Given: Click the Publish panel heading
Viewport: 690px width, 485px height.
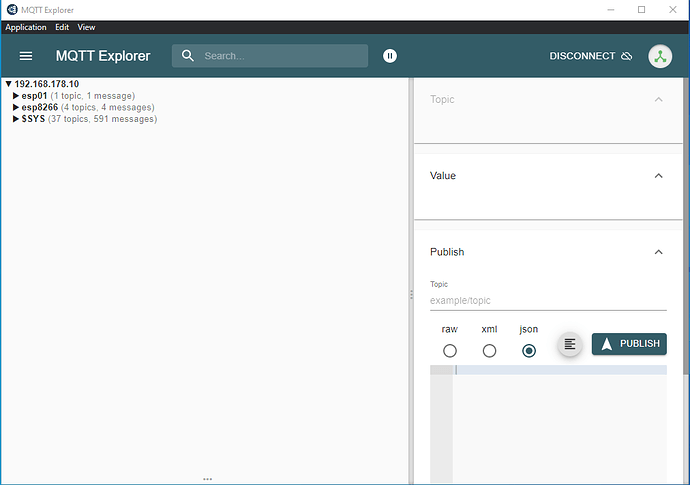Looking at the screenshot, I should (x=447, y=252).
